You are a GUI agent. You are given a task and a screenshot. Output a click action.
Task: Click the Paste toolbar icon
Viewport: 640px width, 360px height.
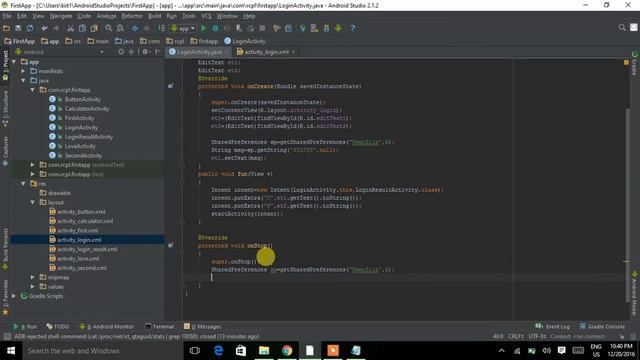pos(94,28)
